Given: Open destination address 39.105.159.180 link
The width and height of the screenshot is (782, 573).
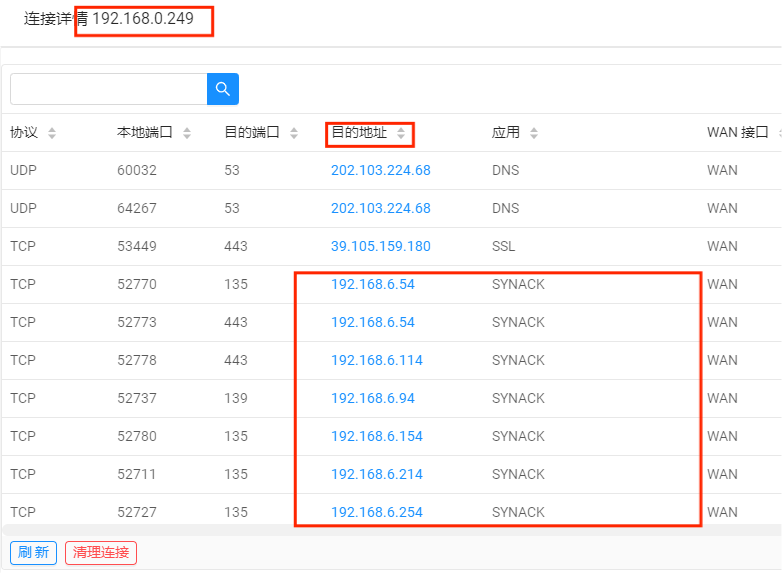Looking at the screenshot, I should point(380,246).
